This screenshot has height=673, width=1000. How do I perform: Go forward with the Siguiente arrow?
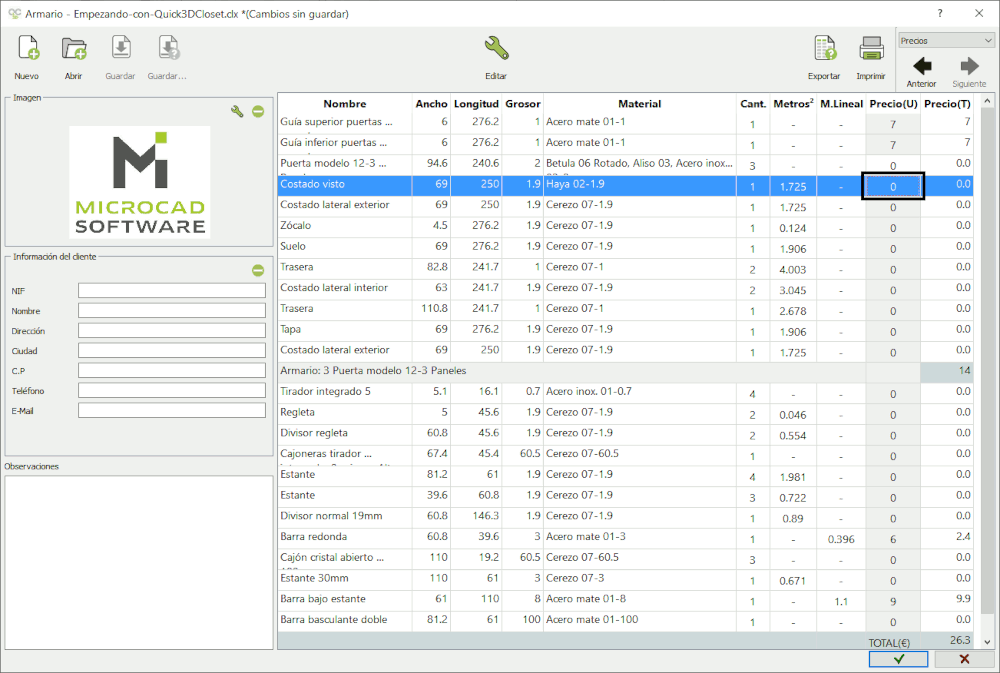(969, 66)
